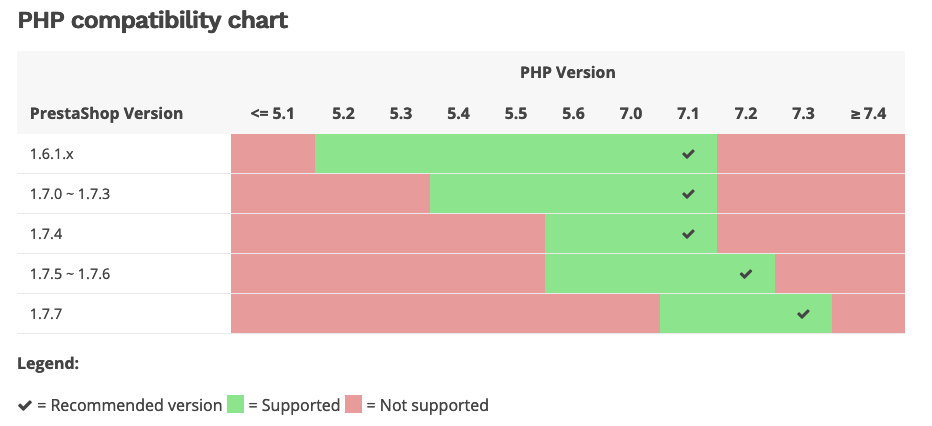Click the PHP compatibility chart title
Viewport: 932px width, 426px height.
[153, 21]
